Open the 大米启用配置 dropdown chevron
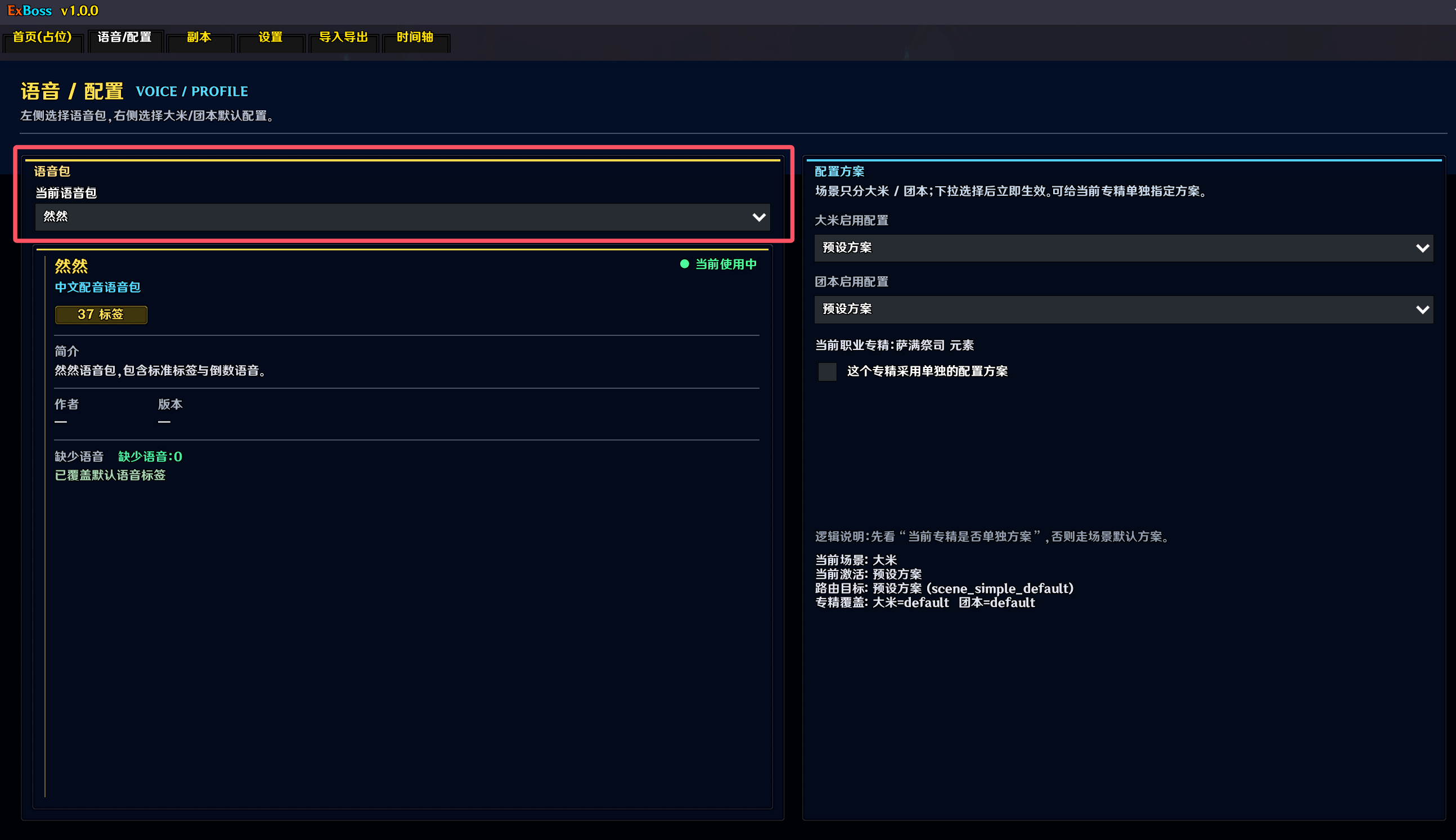Viewport: 1456px width, 840px height. click(1423, 248)
